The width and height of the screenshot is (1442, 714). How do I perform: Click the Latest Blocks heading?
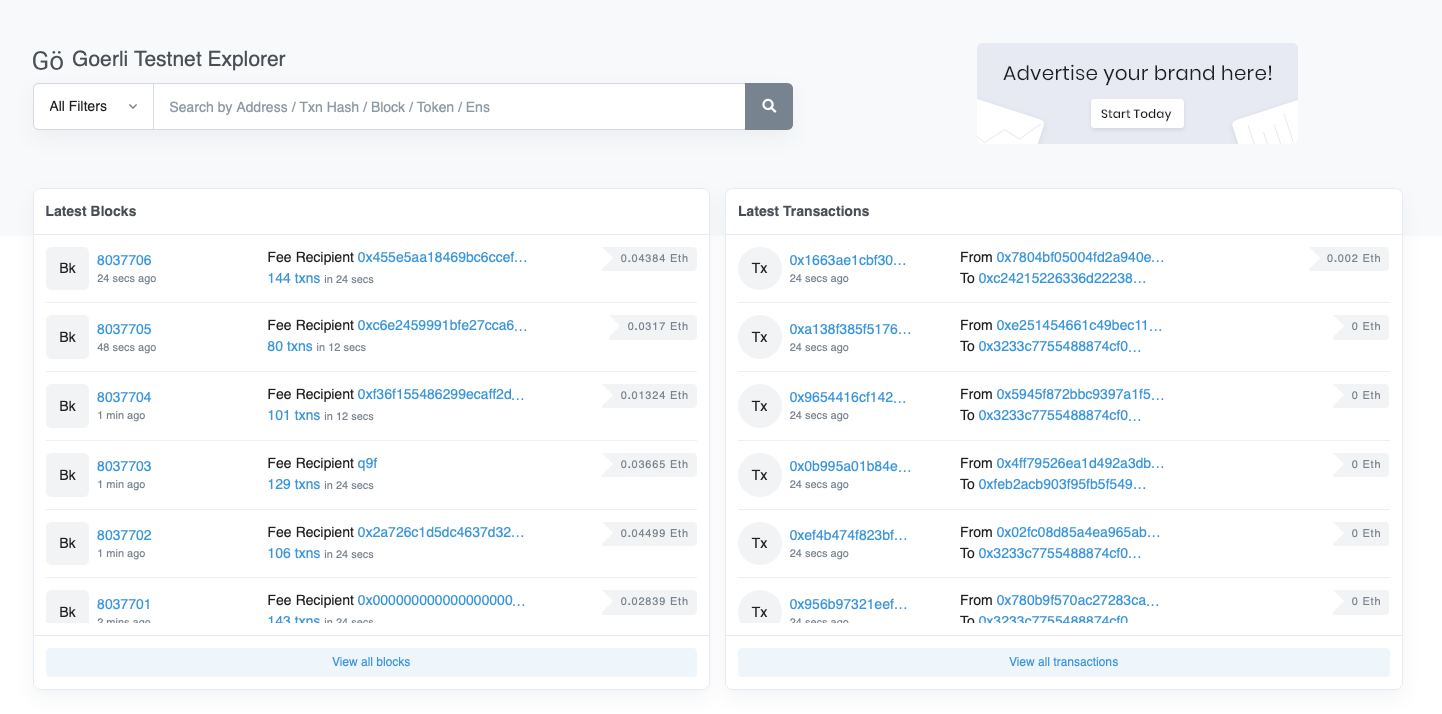(x=91, y=211)
